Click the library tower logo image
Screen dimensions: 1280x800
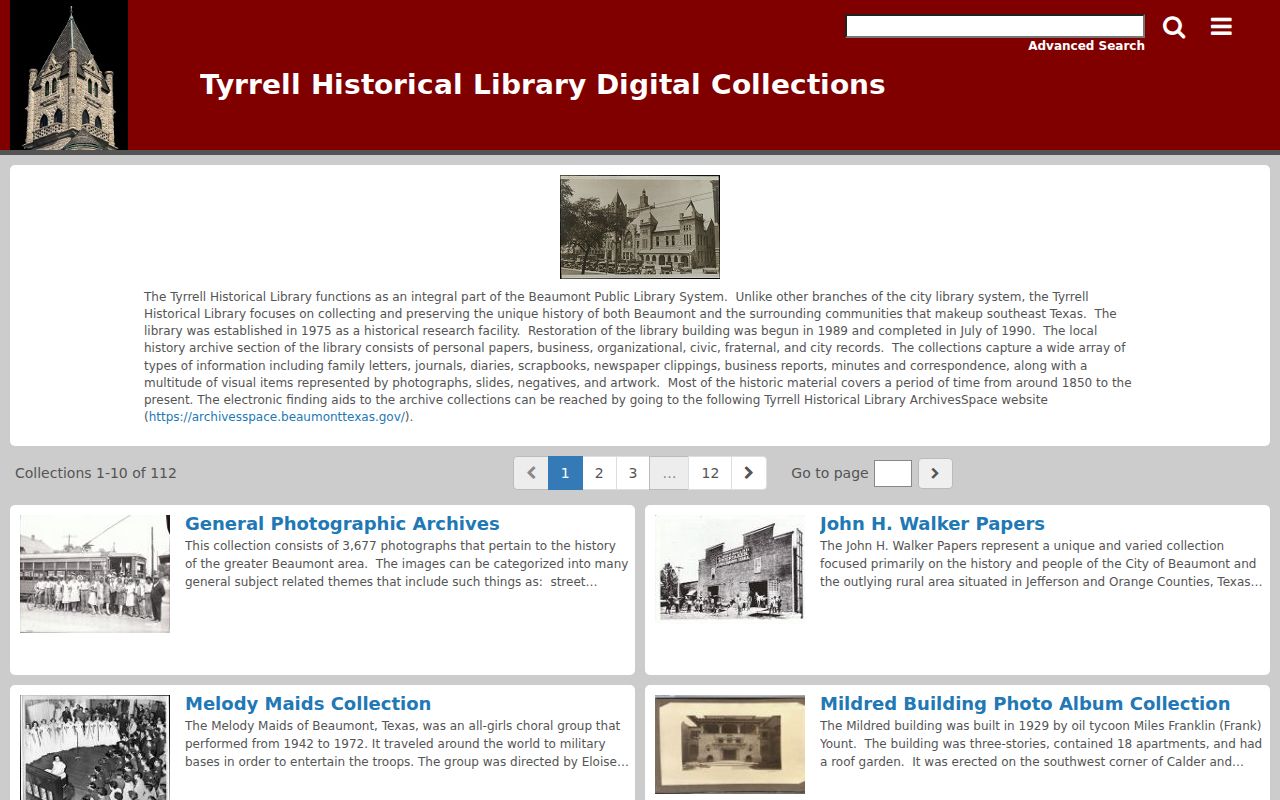point(69,75)
